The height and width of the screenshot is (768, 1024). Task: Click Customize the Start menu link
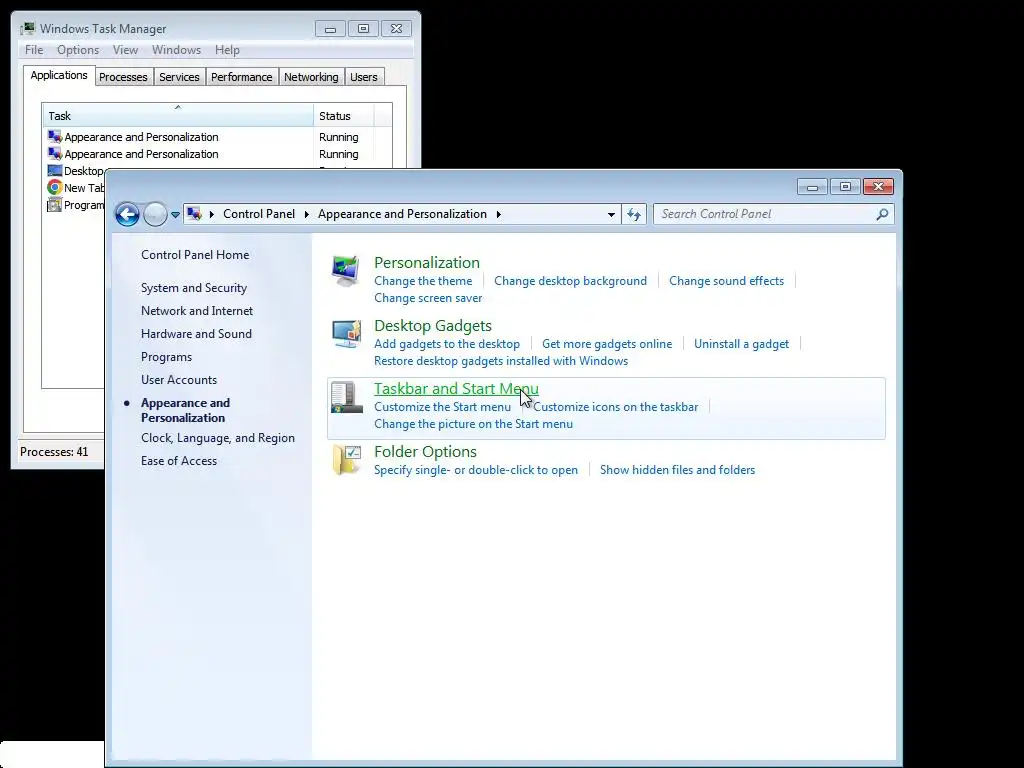443,407
